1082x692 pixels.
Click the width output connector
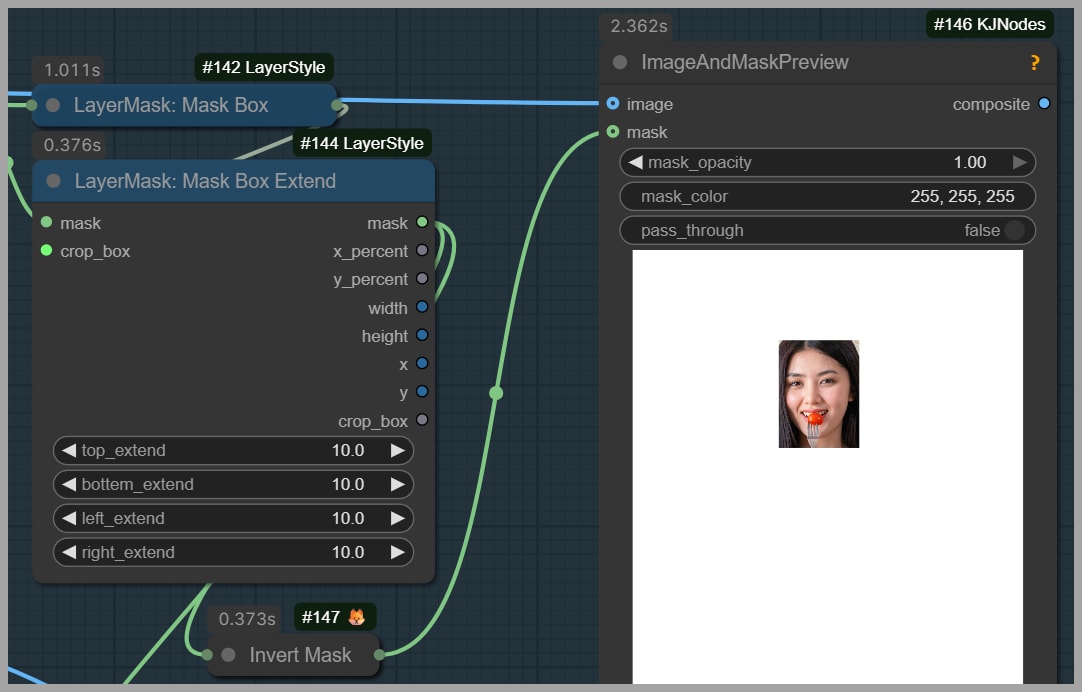(422, 307)
